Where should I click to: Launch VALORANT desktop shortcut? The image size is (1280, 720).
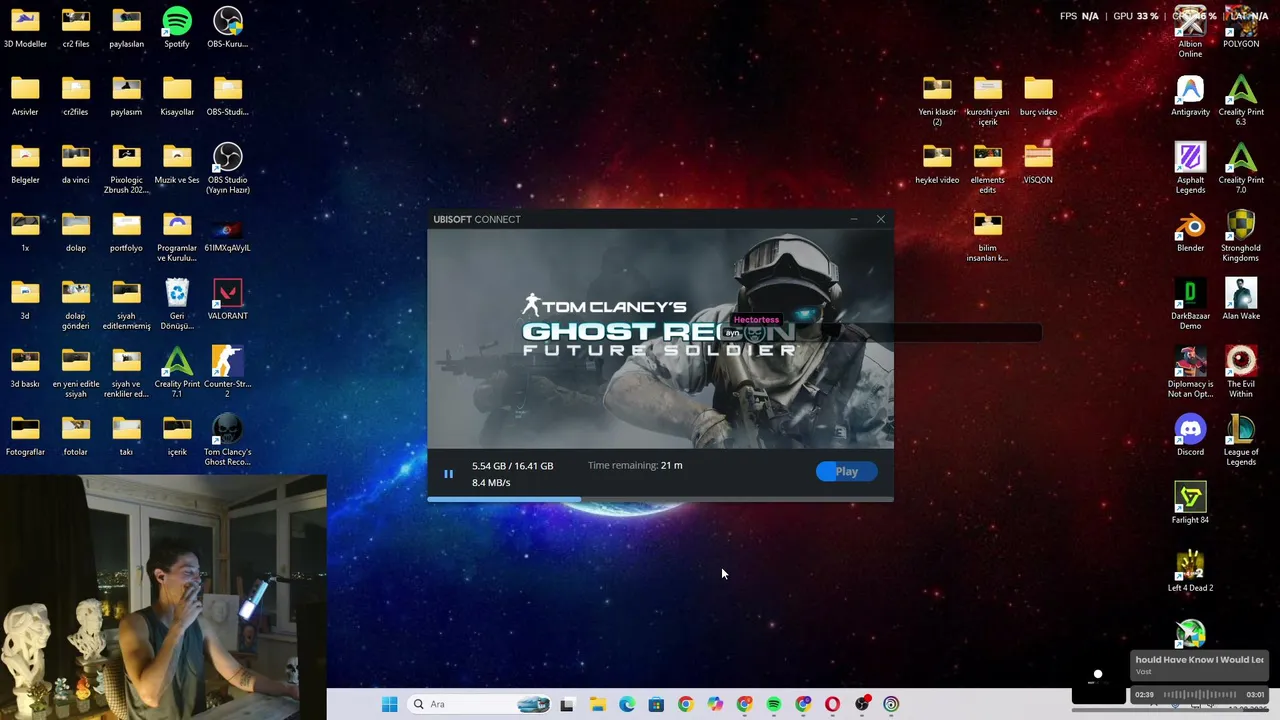click(228, 300)
